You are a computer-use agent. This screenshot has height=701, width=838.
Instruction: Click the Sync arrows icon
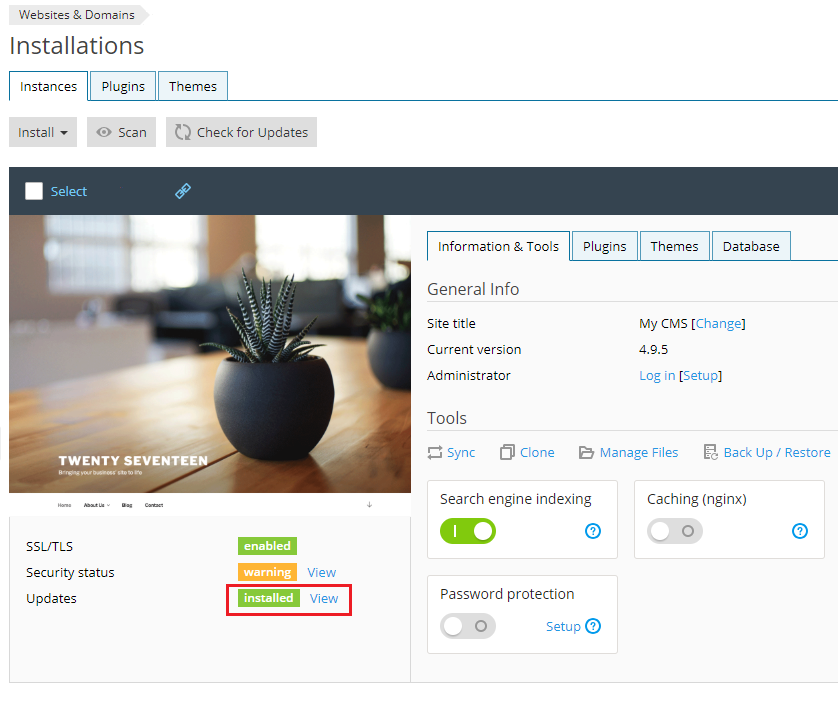[x=435, y=453]
